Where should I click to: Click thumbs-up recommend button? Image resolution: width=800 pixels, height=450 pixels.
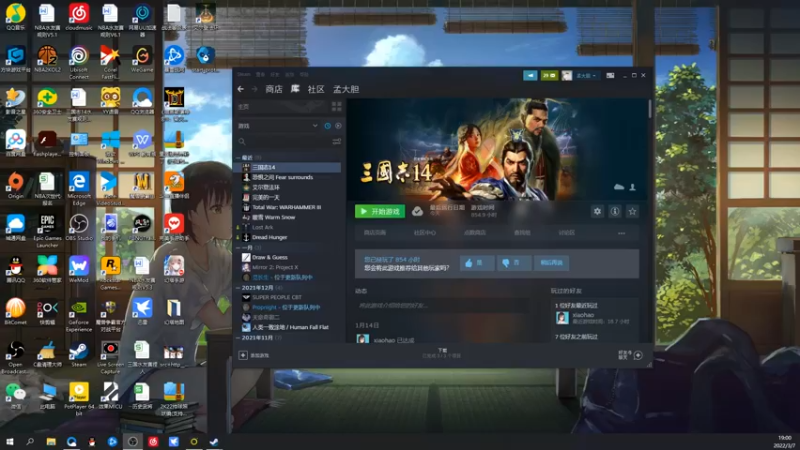point(477,263)
